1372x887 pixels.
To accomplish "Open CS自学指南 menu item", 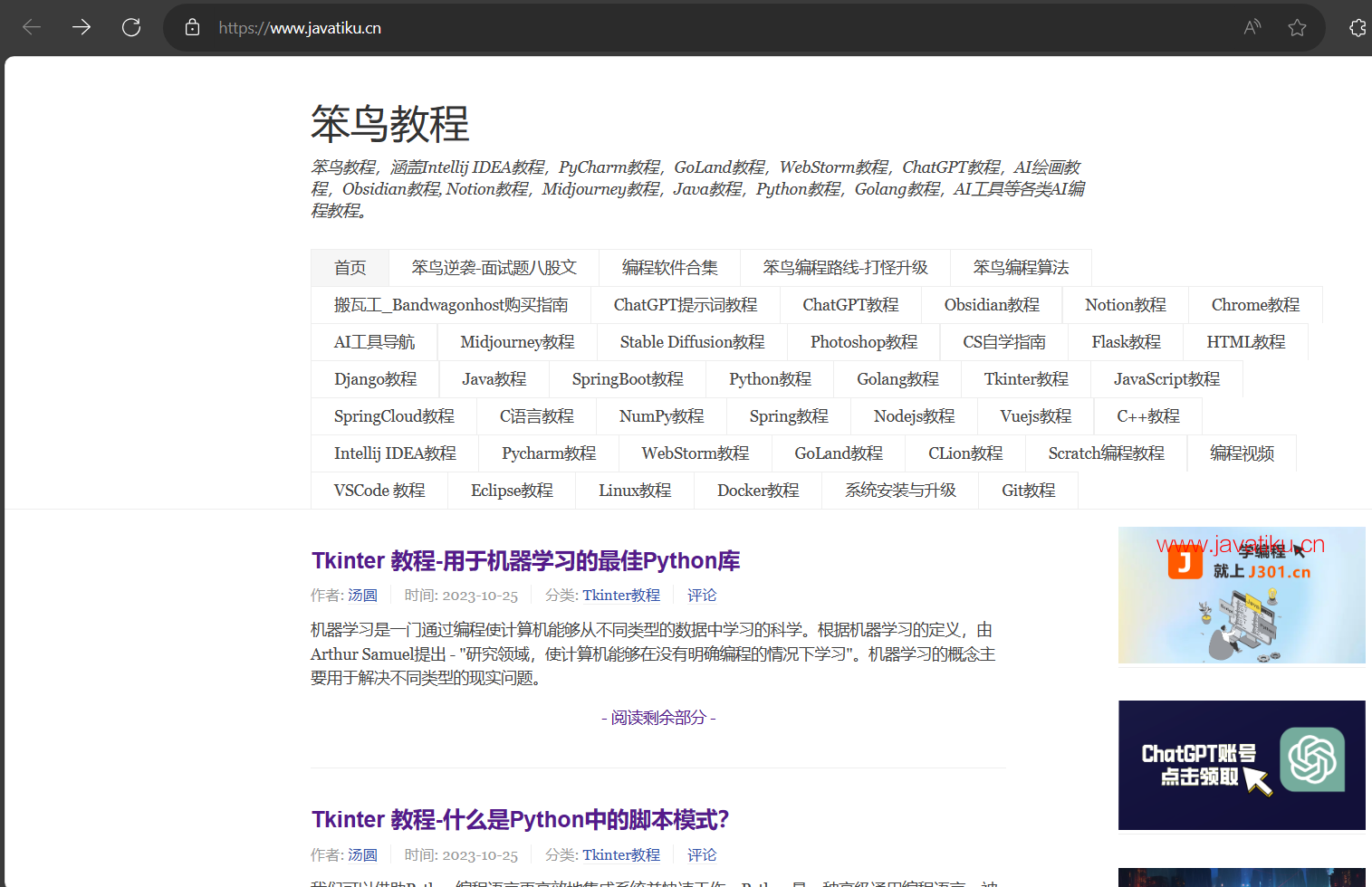I will pyautogui.click(x=1004, y=342).
